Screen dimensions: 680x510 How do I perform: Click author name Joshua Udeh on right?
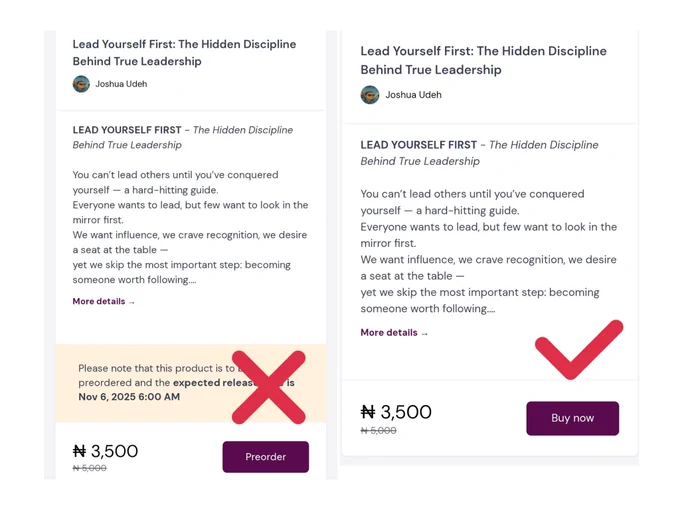(413, 95)
